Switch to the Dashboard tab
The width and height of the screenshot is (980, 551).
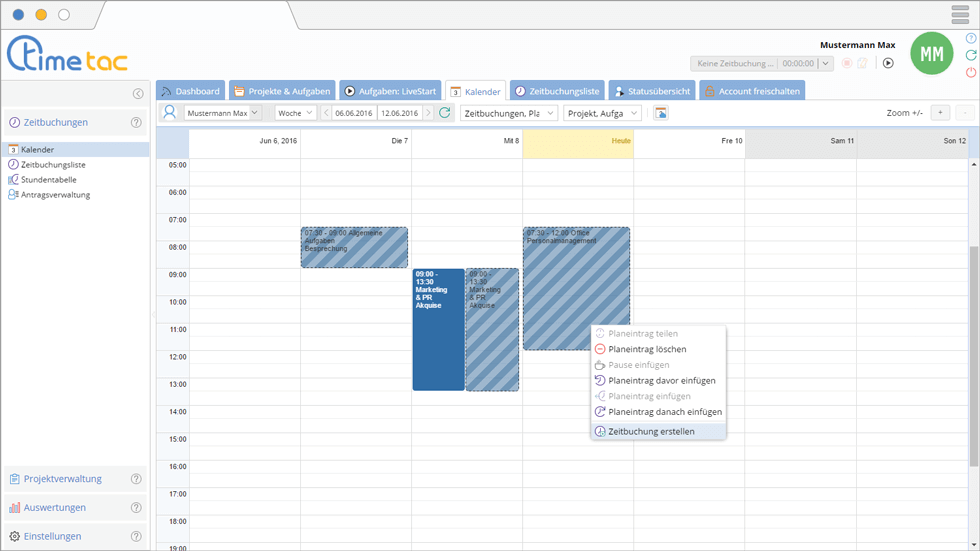click(190, 91)
